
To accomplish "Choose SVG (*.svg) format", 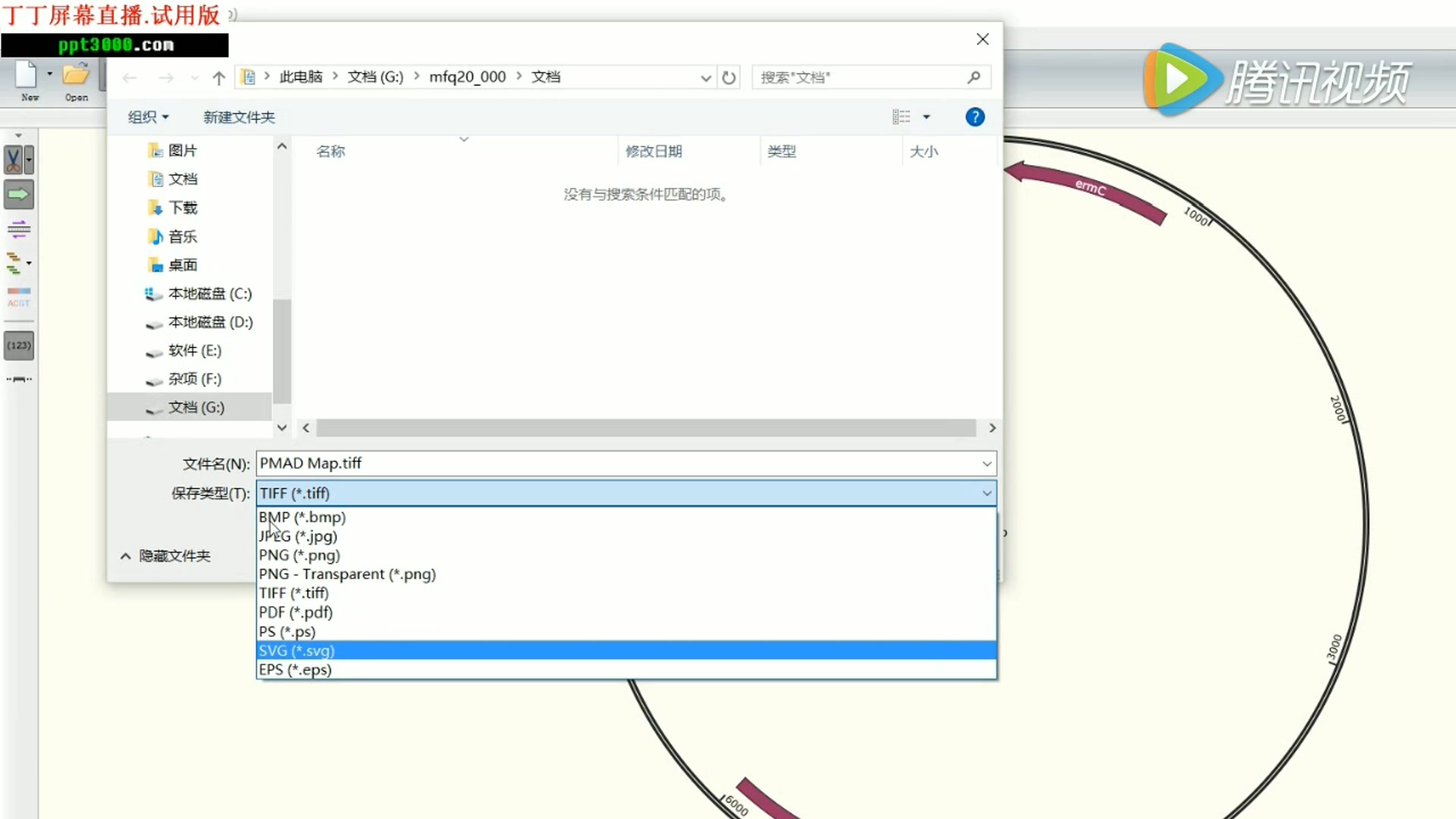I will pos(626,651).
